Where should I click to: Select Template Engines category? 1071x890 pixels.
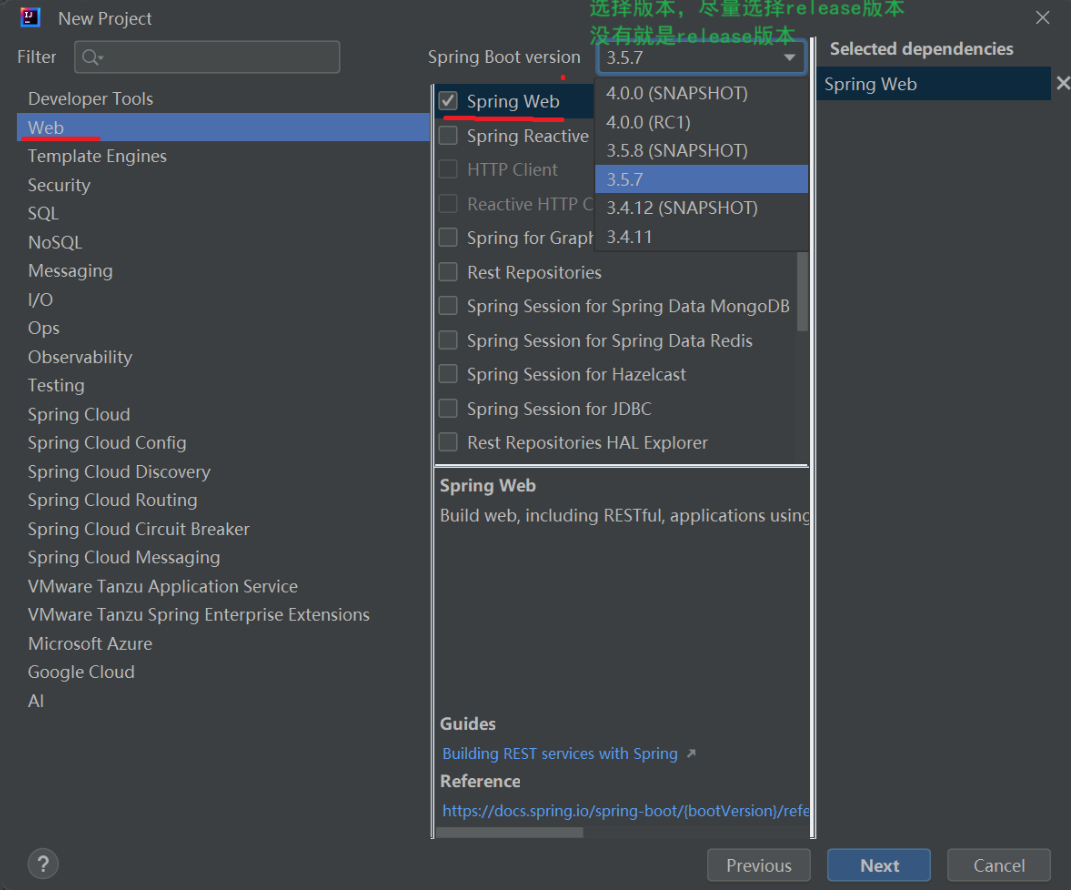point(223,156)
